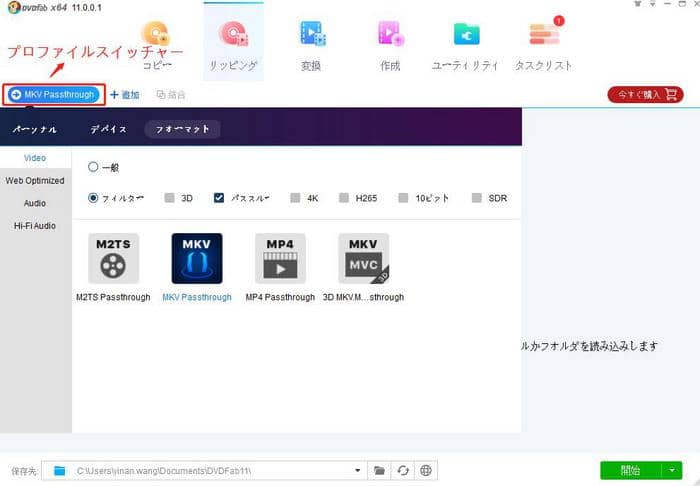This screenshot has width=700, height=486.
Task: Click the 今すぐ購入 buy now button
Action: [x=645, y=94]
